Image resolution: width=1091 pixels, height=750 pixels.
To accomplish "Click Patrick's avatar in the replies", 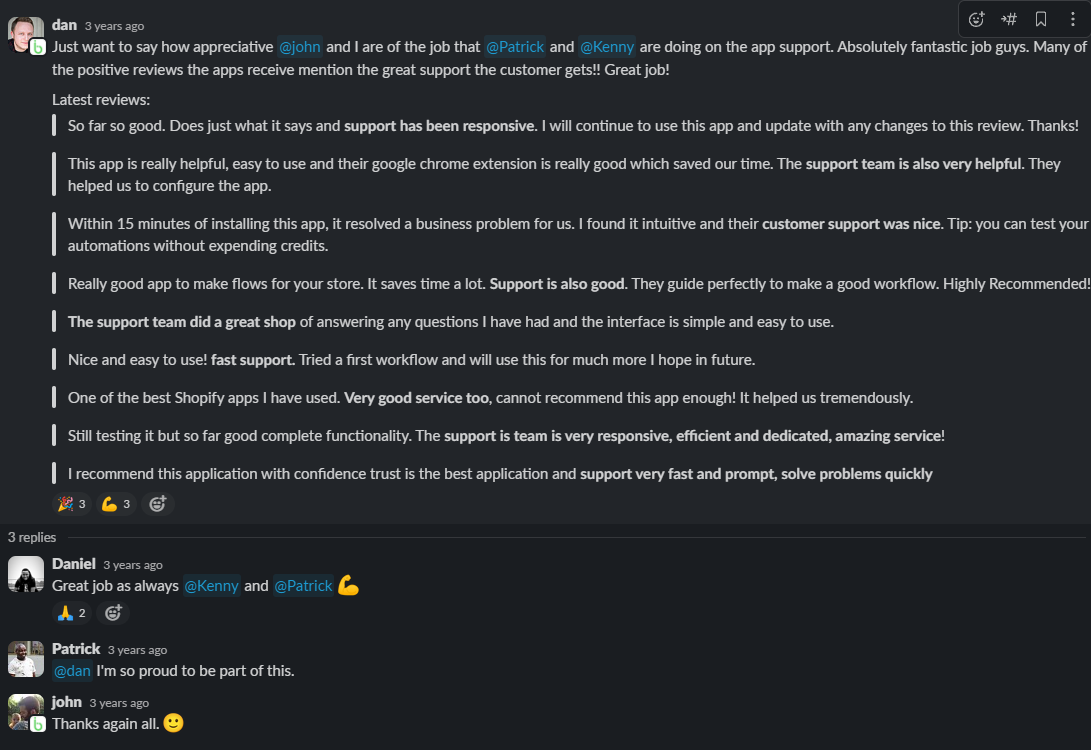I will pyautogui.click(x=26, y=659).
